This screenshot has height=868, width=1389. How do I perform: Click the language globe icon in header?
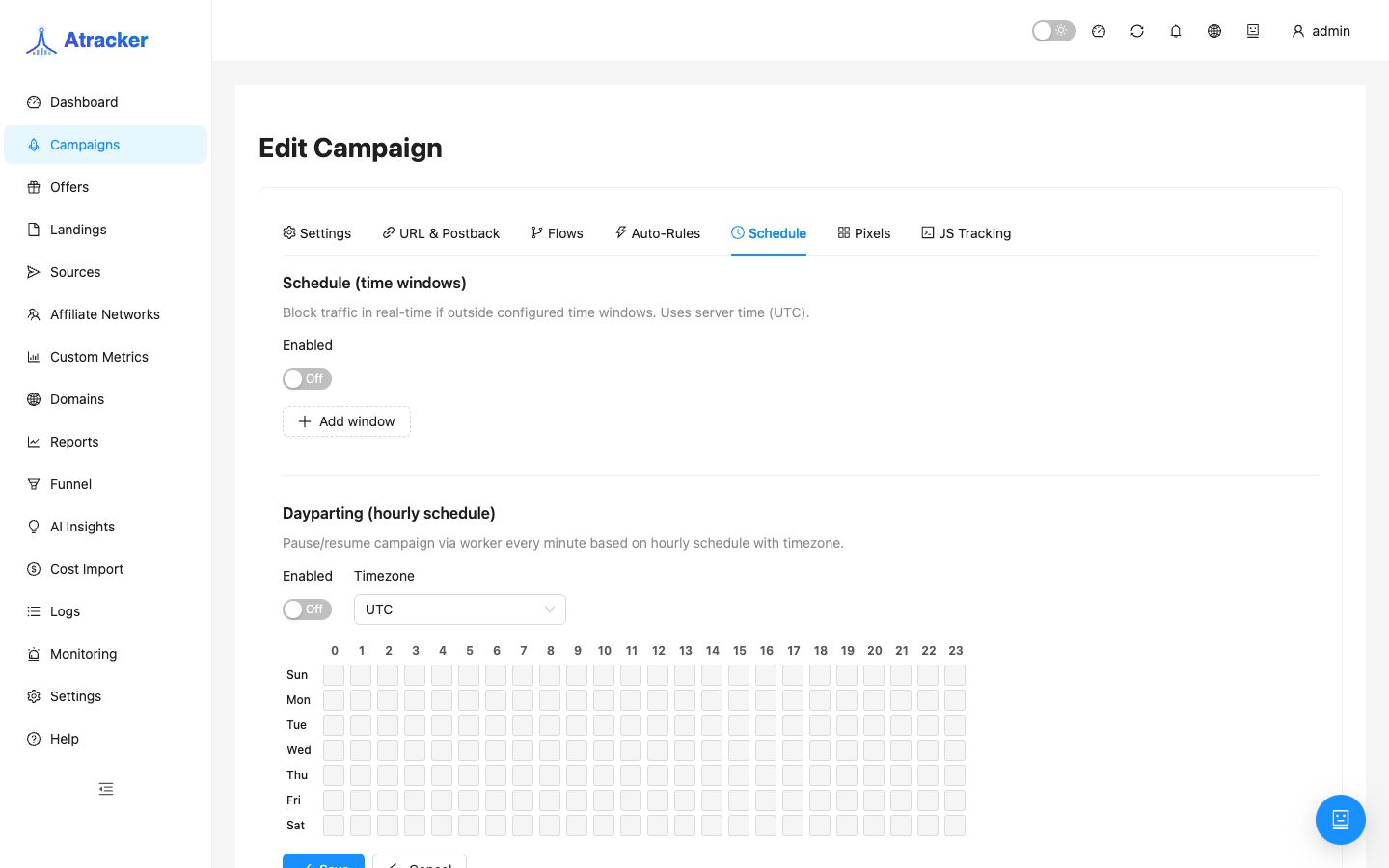click(x=1214, y=31)
